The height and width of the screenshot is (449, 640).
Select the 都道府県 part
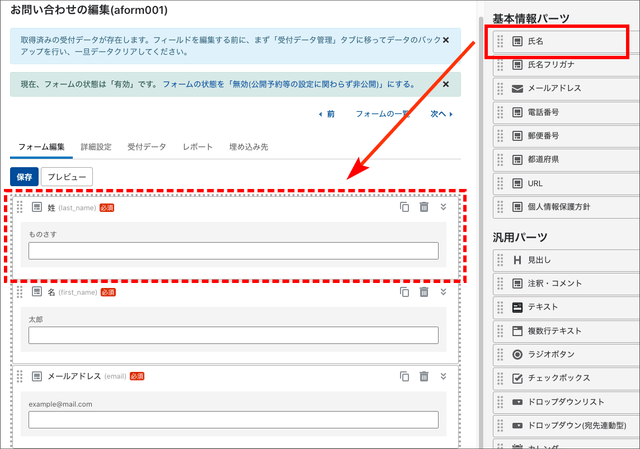566,160
